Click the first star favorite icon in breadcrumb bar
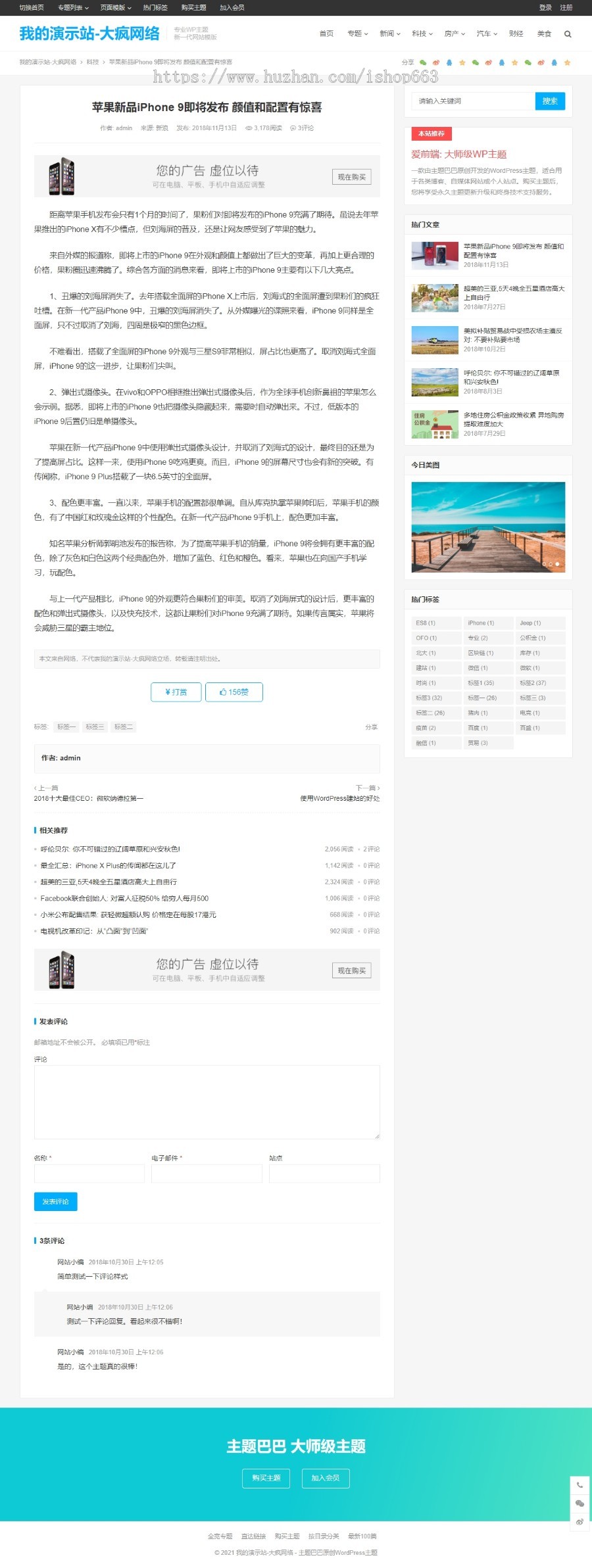The height and width of the screenshot is (1568, 592). (x=462, y=62)
